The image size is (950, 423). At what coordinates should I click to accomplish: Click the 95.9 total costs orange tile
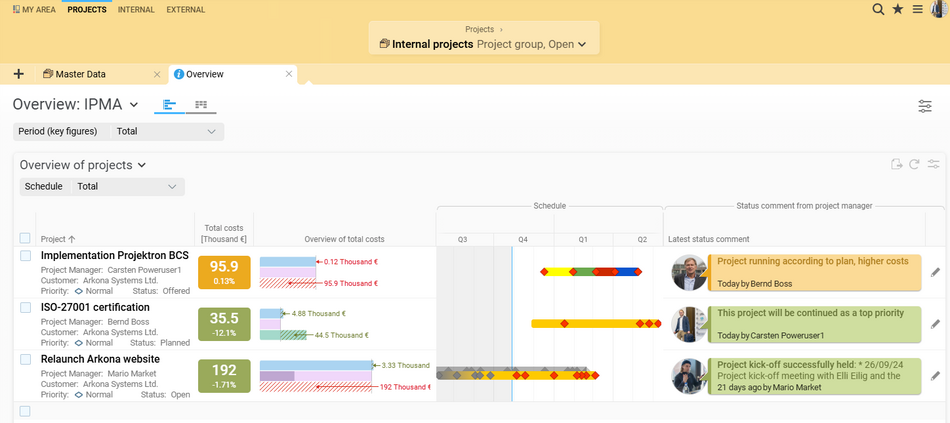click(224, 272)
